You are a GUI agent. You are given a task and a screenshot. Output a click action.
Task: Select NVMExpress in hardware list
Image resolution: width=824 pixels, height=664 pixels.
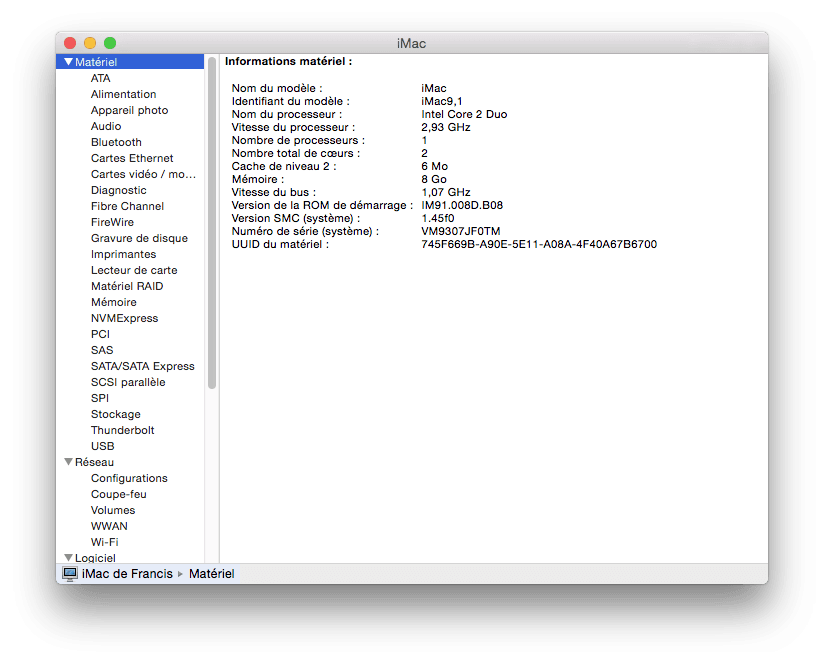click(124, 318)
